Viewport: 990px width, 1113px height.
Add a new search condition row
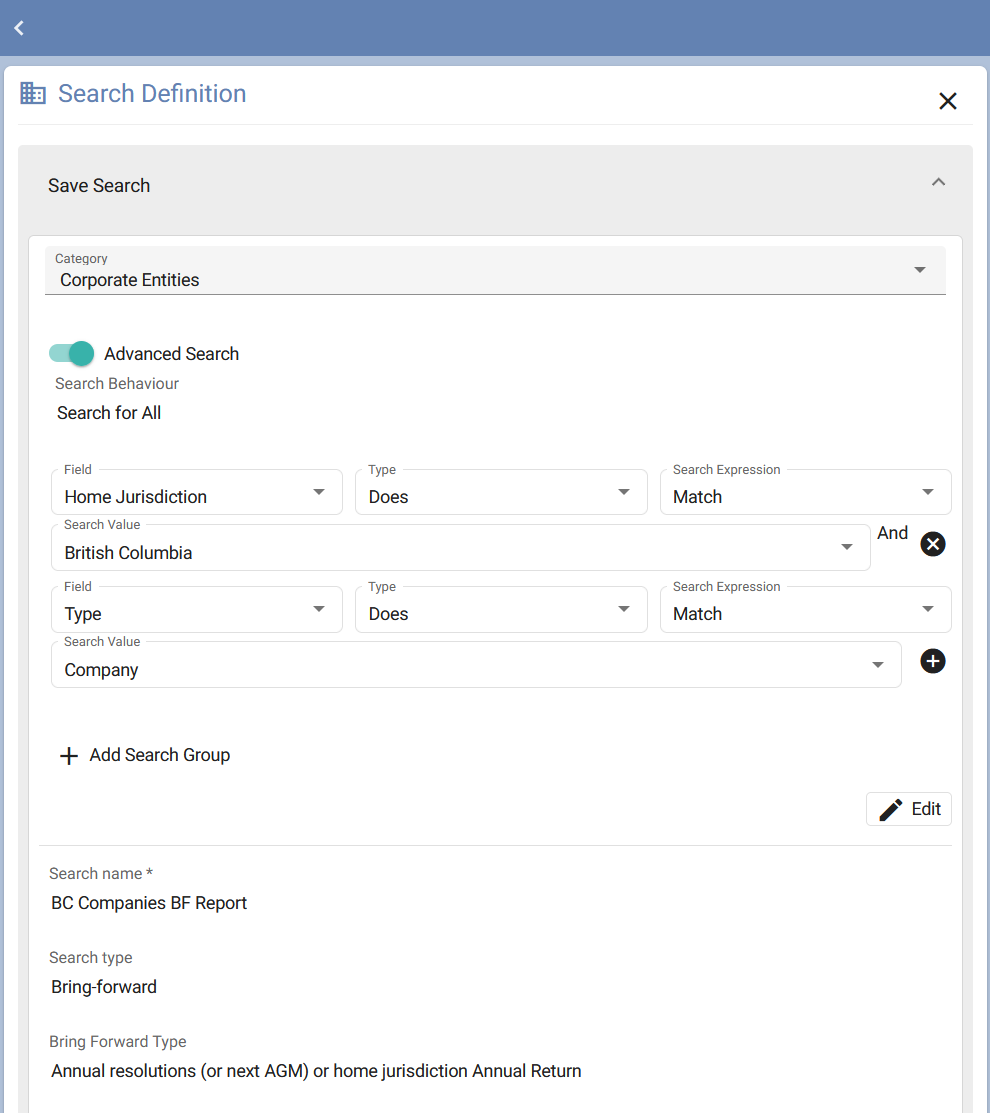tap(932, 661)
